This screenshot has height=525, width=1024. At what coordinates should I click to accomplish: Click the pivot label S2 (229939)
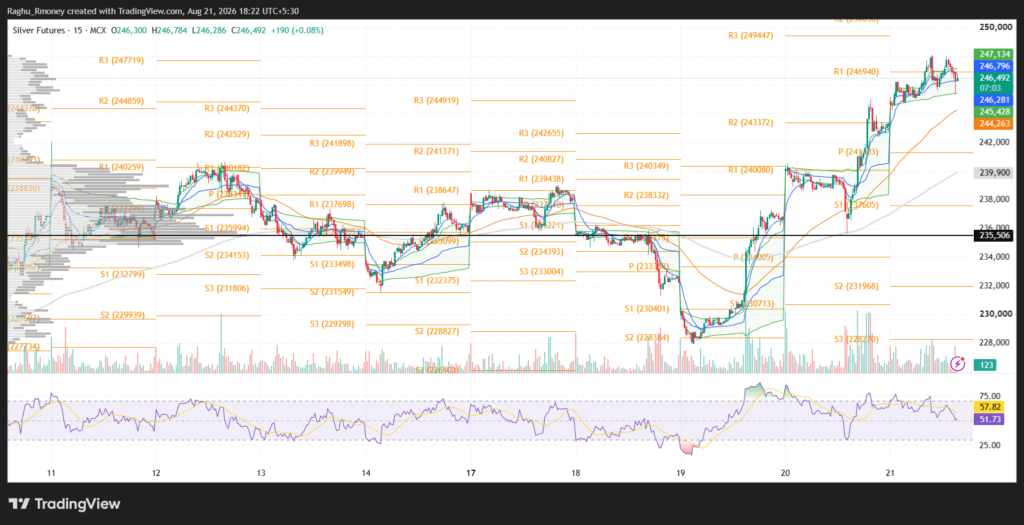tap(121, 315)
